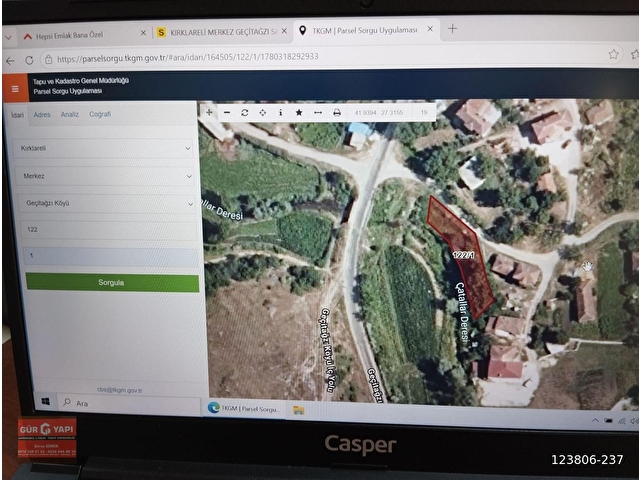Click the red 122/1 parcel on the map
The image size is (640, 480).
(x=460, y=257)
